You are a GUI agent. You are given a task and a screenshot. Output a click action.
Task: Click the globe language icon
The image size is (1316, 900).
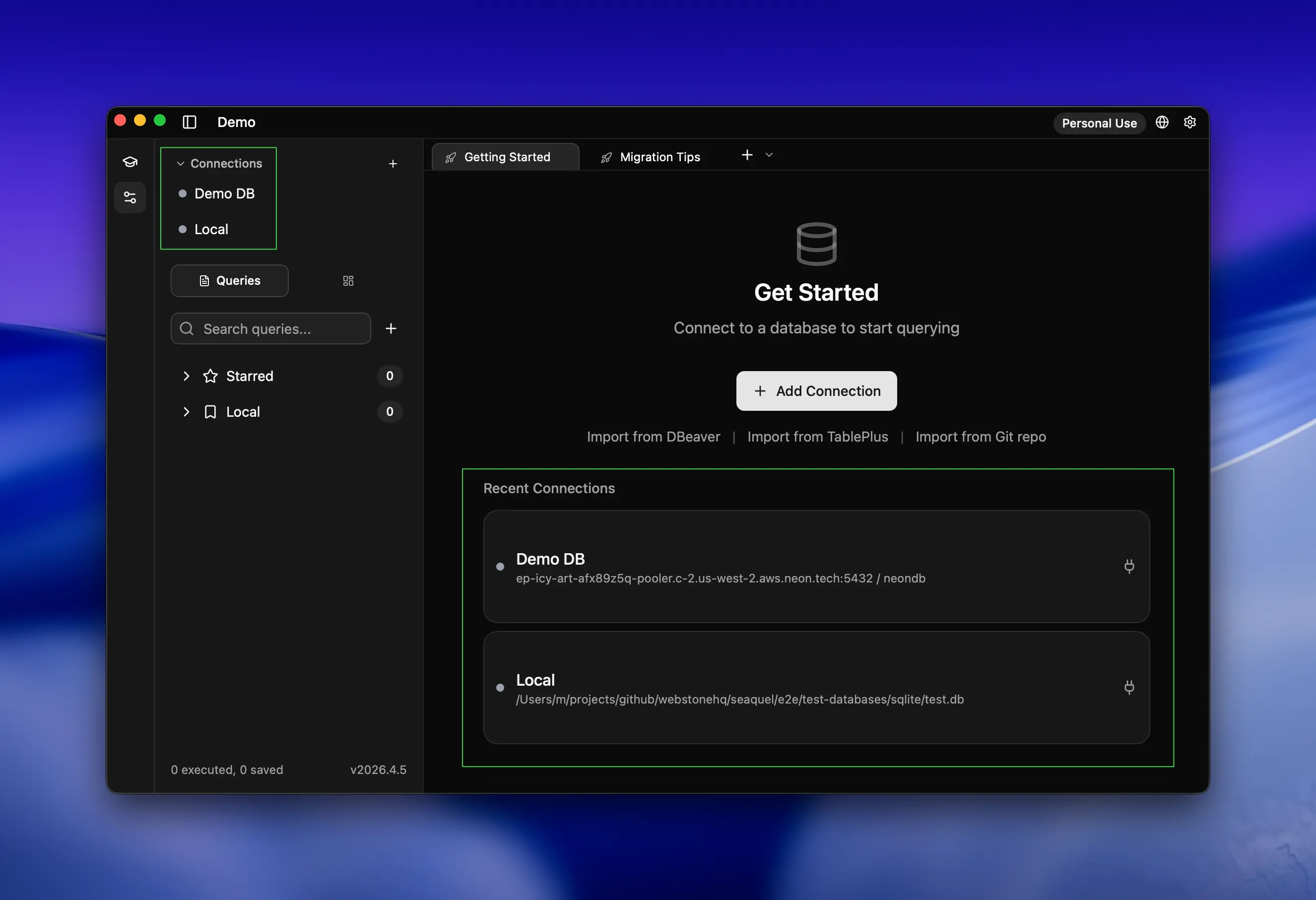[1162, 122]
